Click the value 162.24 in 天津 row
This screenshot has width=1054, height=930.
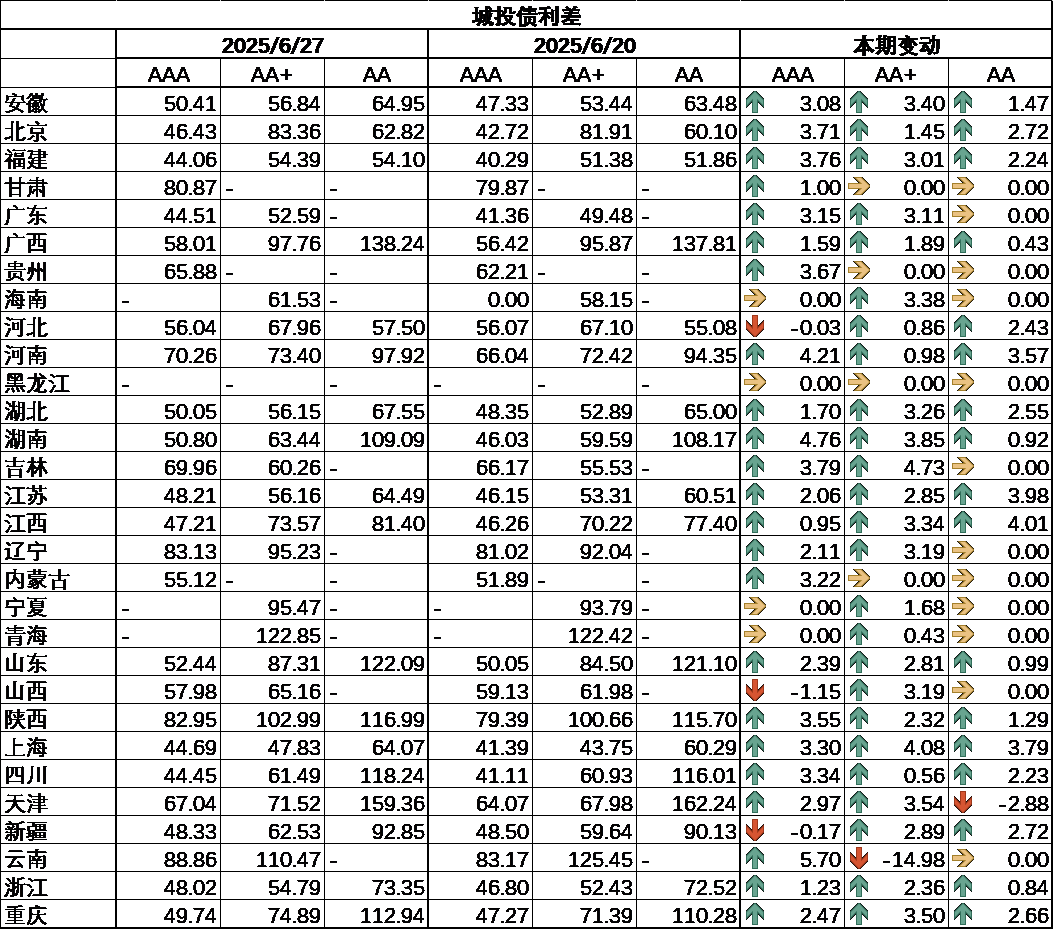[704, 803]
